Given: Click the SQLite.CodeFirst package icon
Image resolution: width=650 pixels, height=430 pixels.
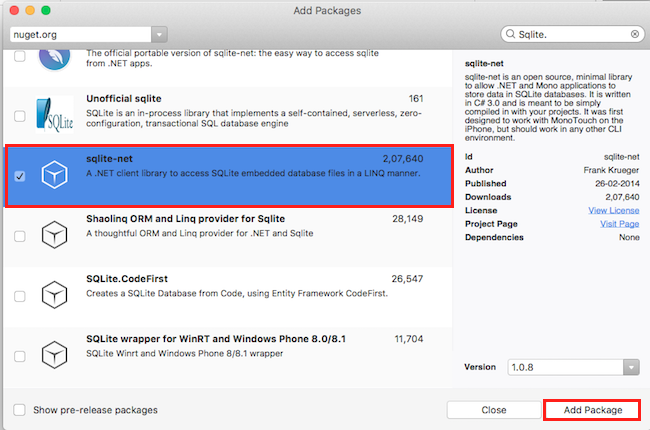Looking at the screenshot, I should tap(54, 294).
